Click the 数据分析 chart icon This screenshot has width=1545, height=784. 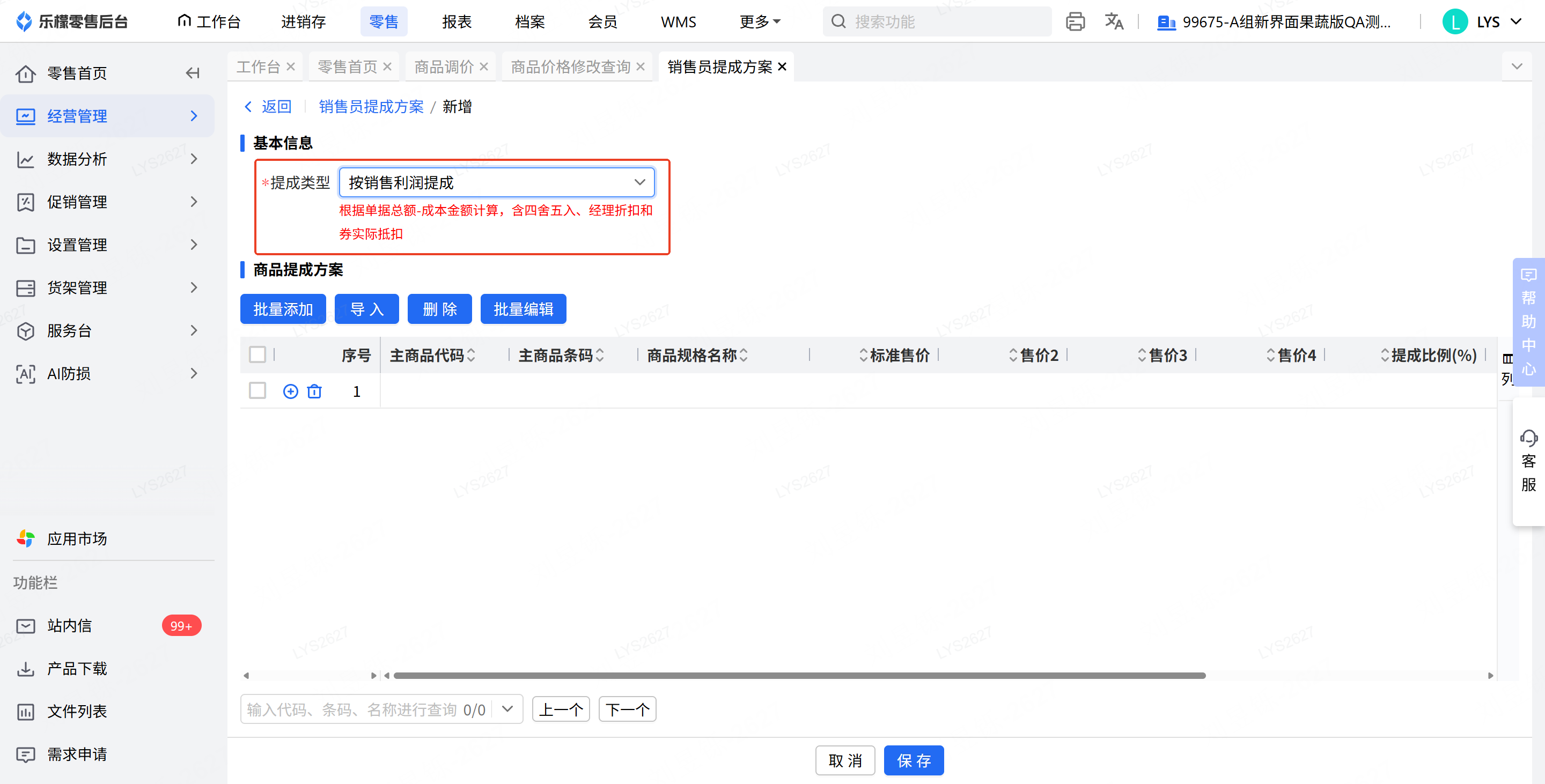tap(25, 159)
